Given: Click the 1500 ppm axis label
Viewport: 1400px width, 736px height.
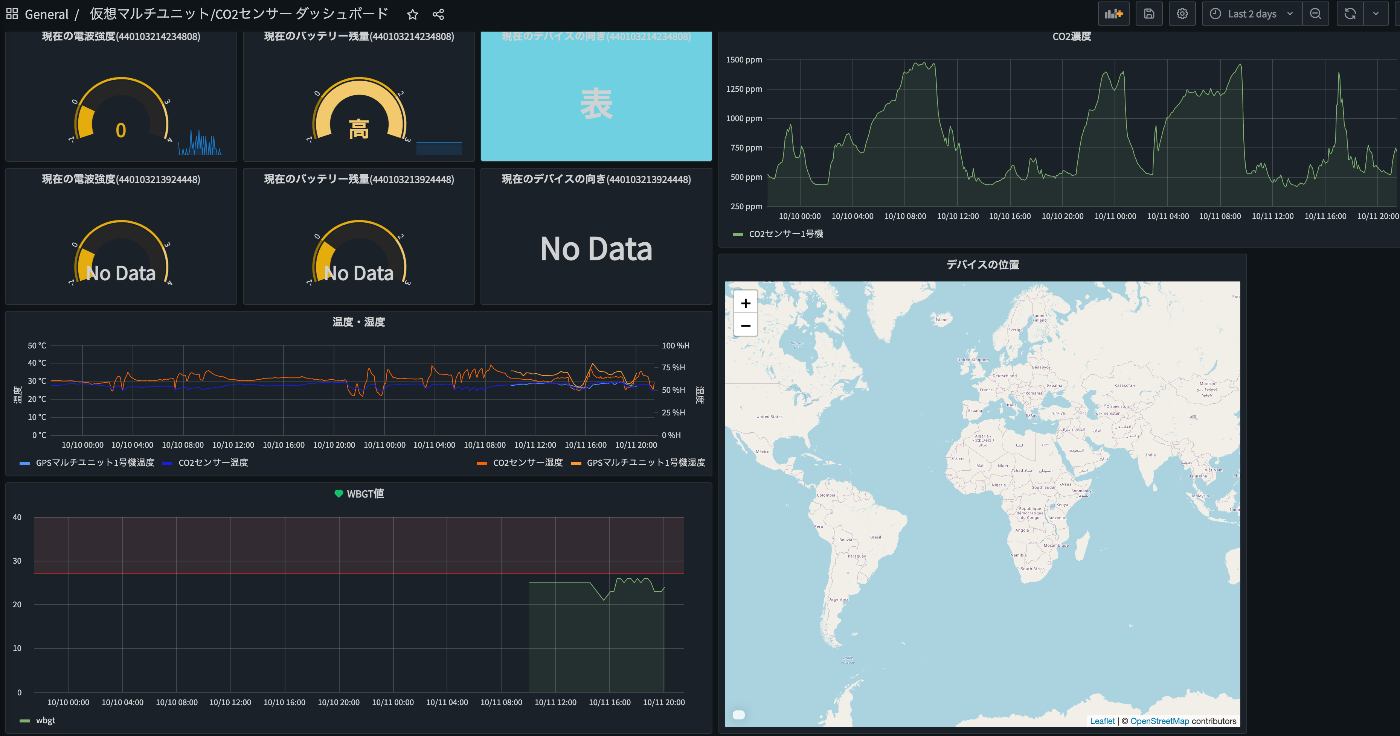Looking at the screenshot, I should (x=744, y=60).
